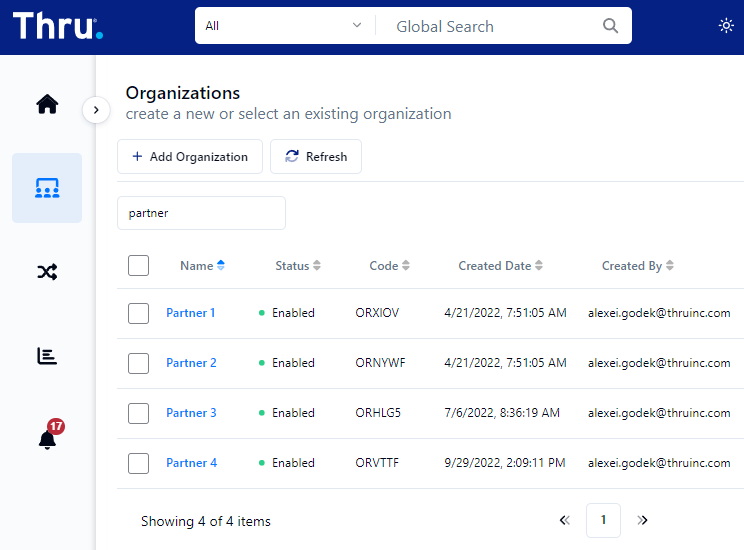The height and width of the screenshot is (550, 744).
Task: Sort the table by the Created Date column
Action: click(x=500, y=266)
